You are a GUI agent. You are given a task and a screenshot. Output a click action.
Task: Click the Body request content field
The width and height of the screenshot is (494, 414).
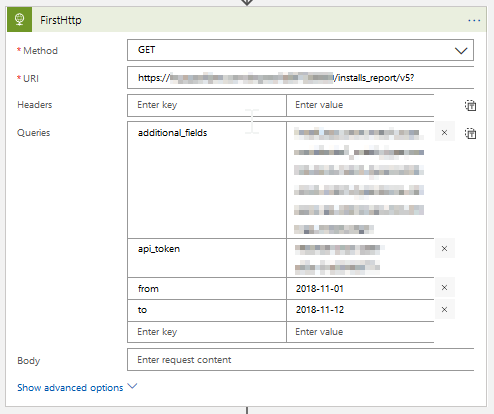coord(300,360)
